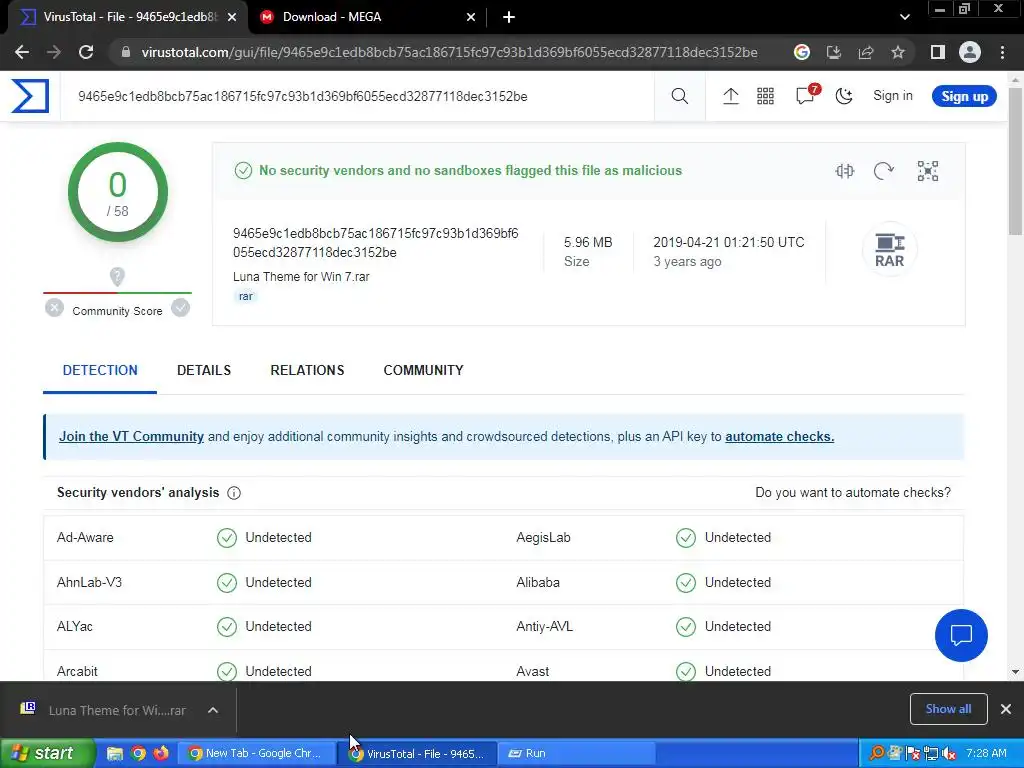Image resolution: width=1024 pixels, height=768 pixels.
Task: Select the VirusTotal - File browser tab
Action: pyautogui.click(x=128, y=17)
